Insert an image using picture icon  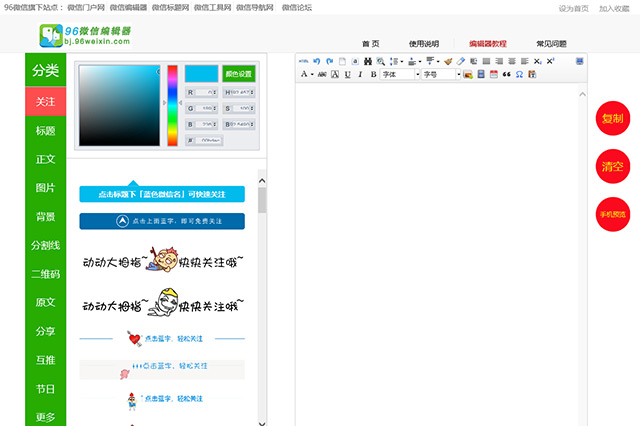pos(468,74)
